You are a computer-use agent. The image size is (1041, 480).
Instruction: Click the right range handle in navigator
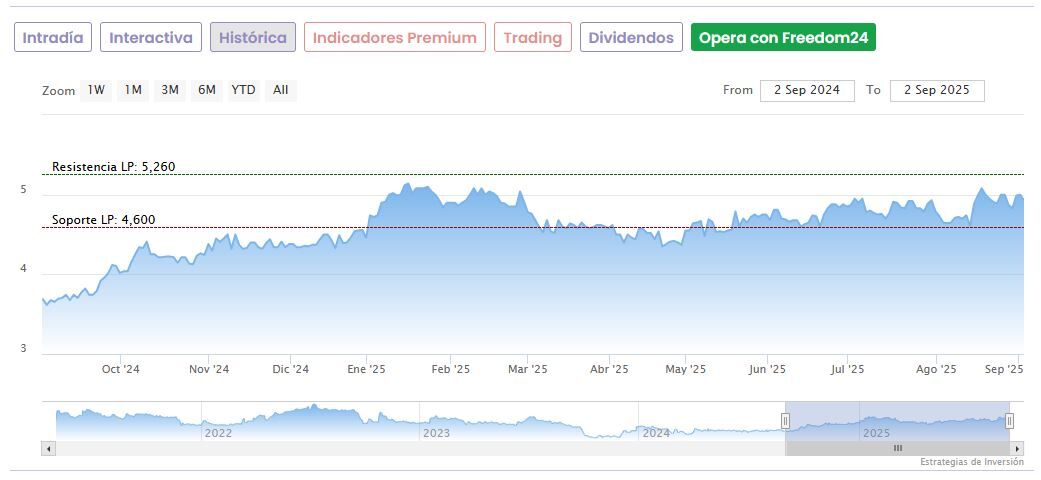click(x=1009, y=421)
